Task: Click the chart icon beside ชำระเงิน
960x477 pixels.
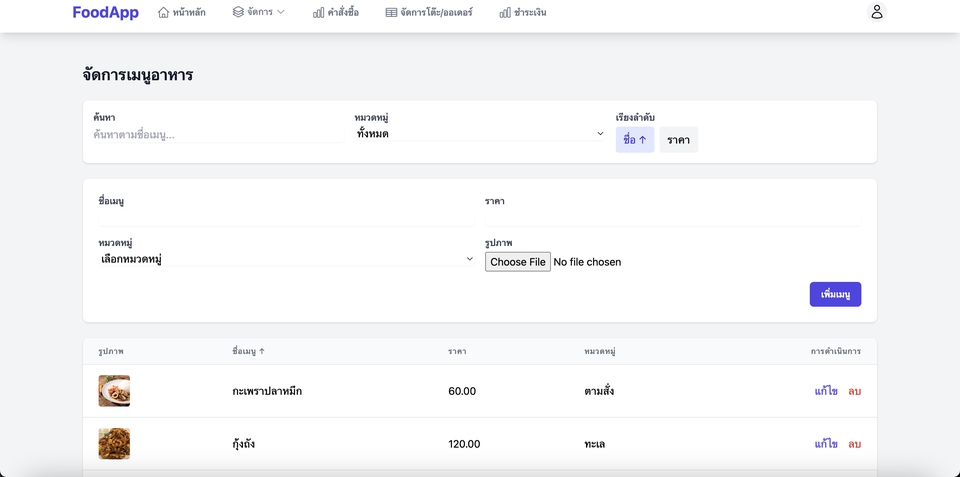Action: tap(505, 12)
